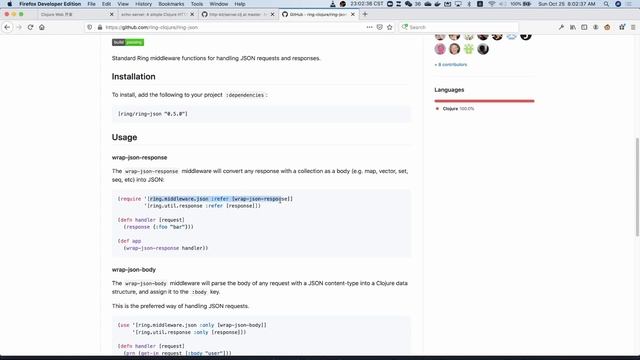Go back with the browser back arrow
This screenshot has width=640, height=360.
pos(7,27)
